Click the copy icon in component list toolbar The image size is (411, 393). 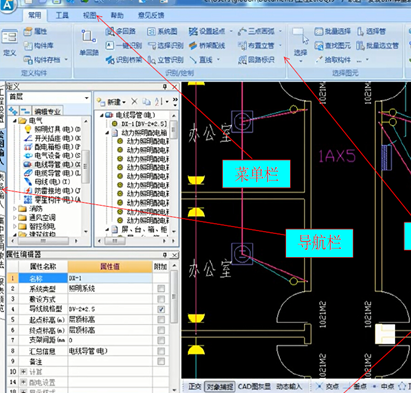pyautogui.click(x=146, y=101)
